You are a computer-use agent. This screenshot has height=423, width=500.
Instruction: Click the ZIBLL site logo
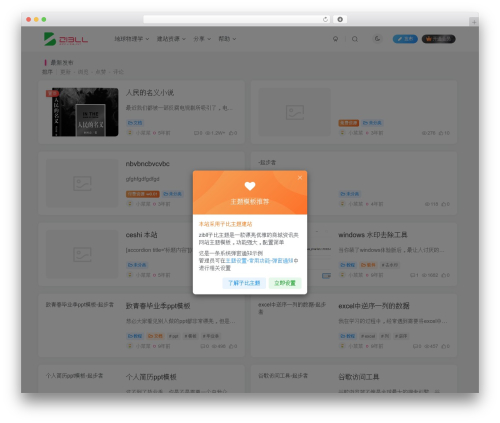(x=66, y=39)
